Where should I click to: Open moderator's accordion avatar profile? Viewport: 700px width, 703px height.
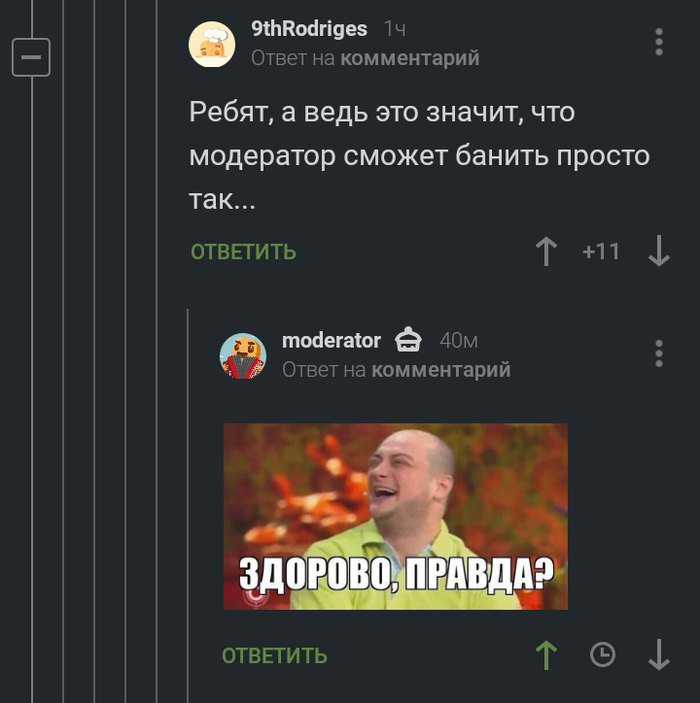[243, 356]
